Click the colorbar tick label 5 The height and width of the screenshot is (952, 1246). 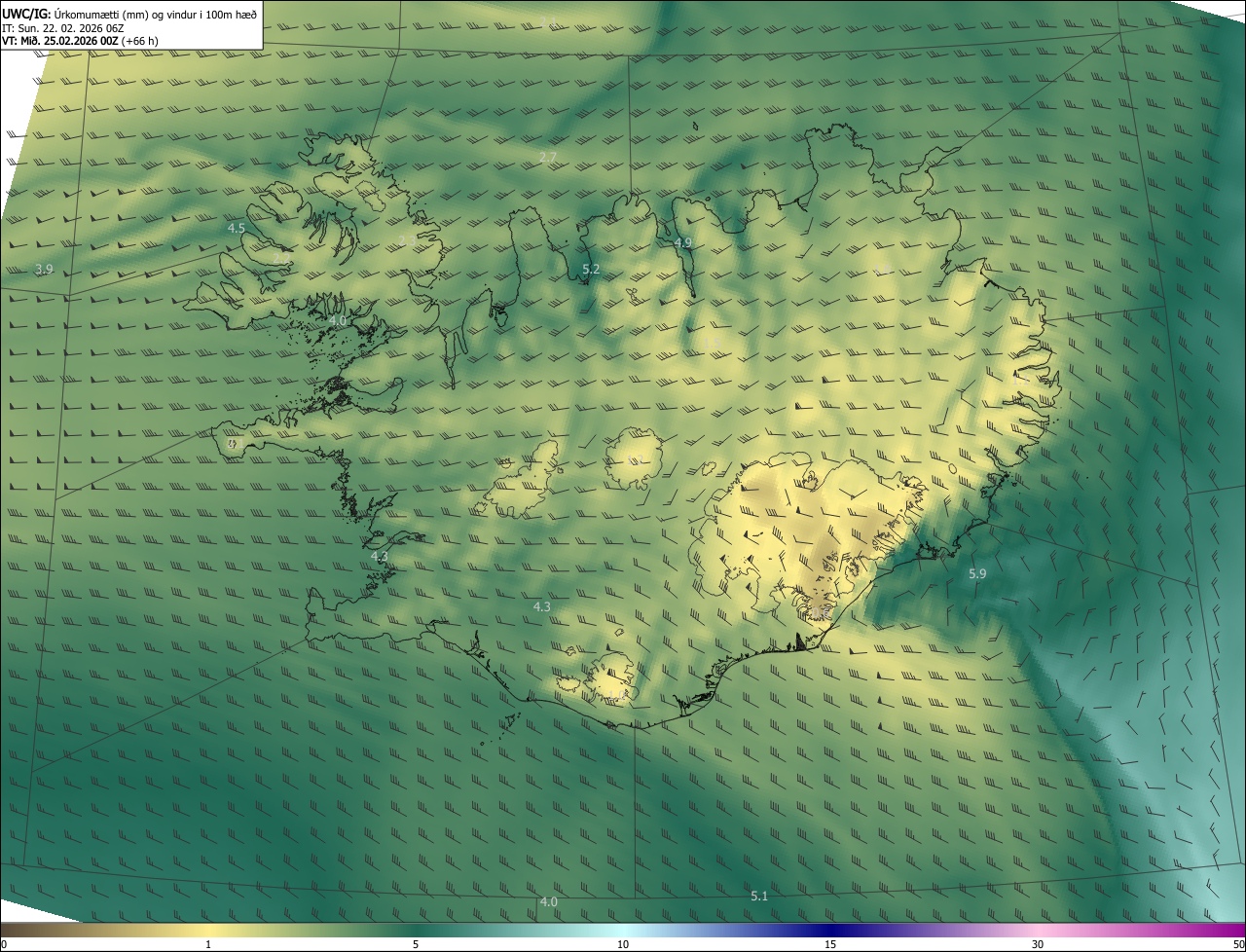coord(416,945)
